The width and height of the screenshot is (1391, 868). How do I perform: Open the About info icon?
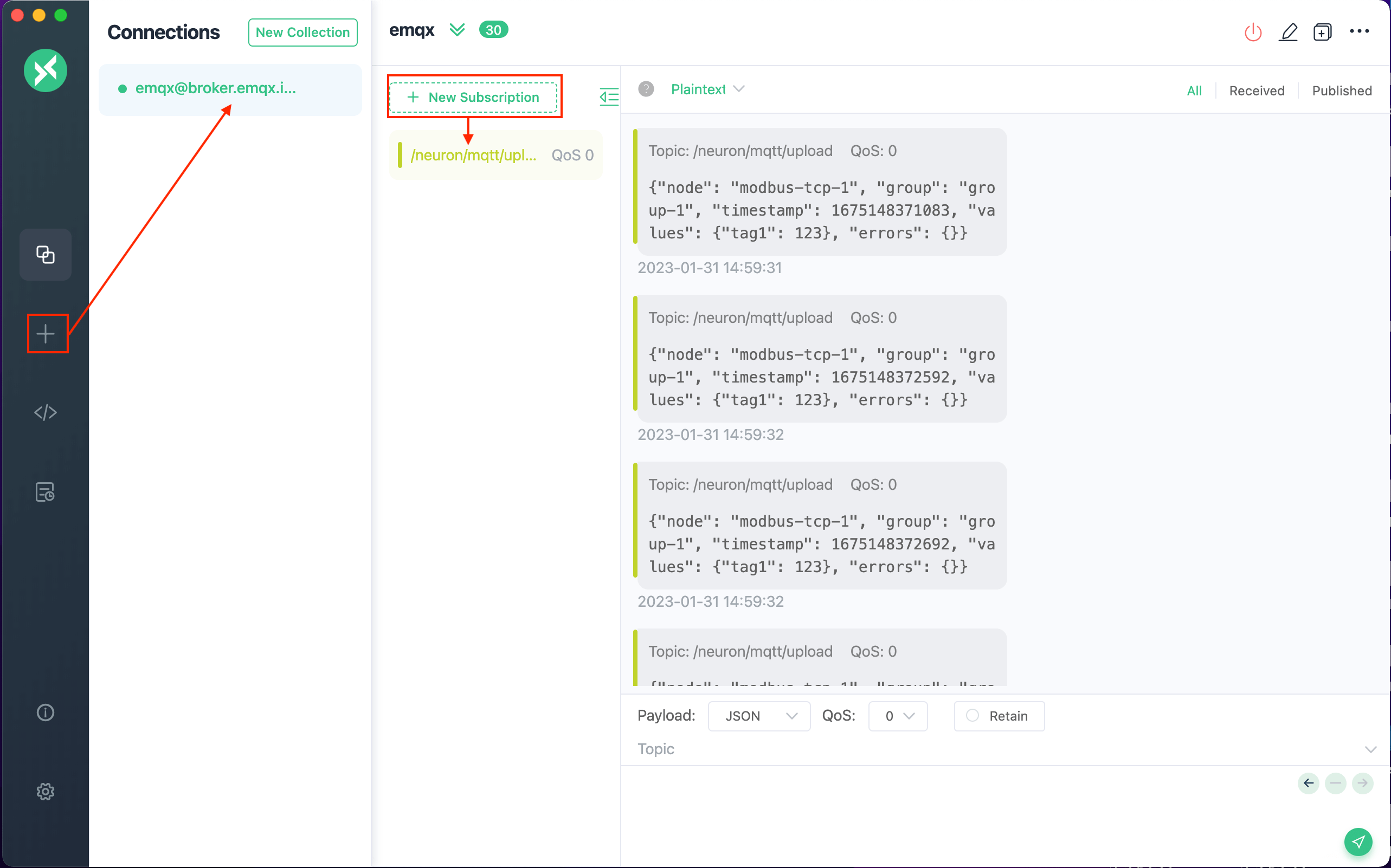click(46, 712)
